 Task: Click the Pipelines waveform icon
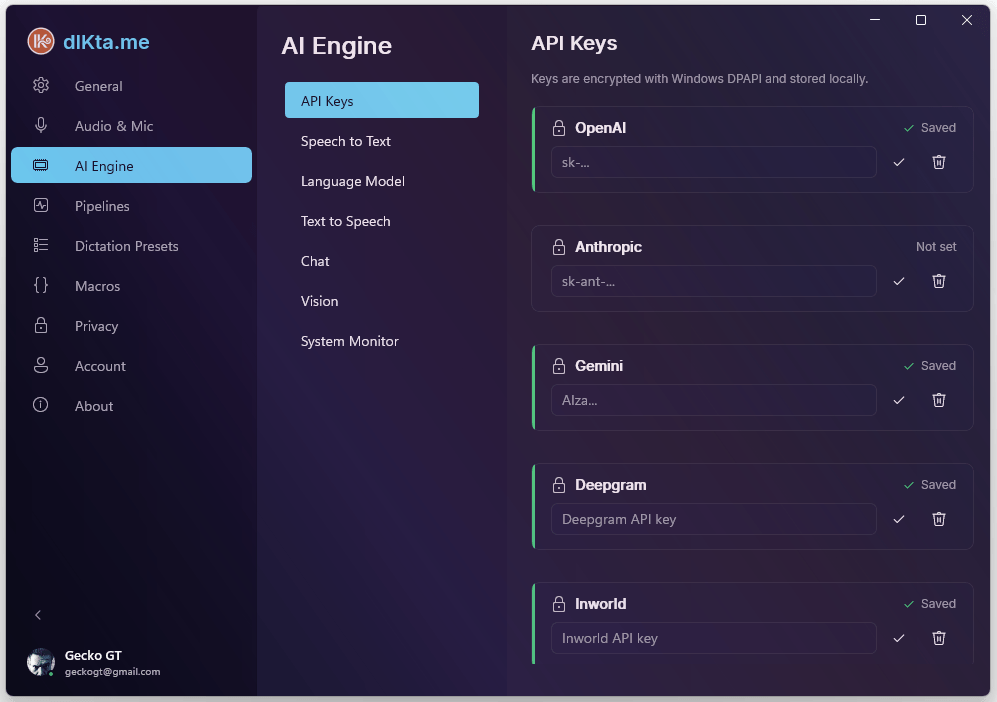click(x=41, y=205)
